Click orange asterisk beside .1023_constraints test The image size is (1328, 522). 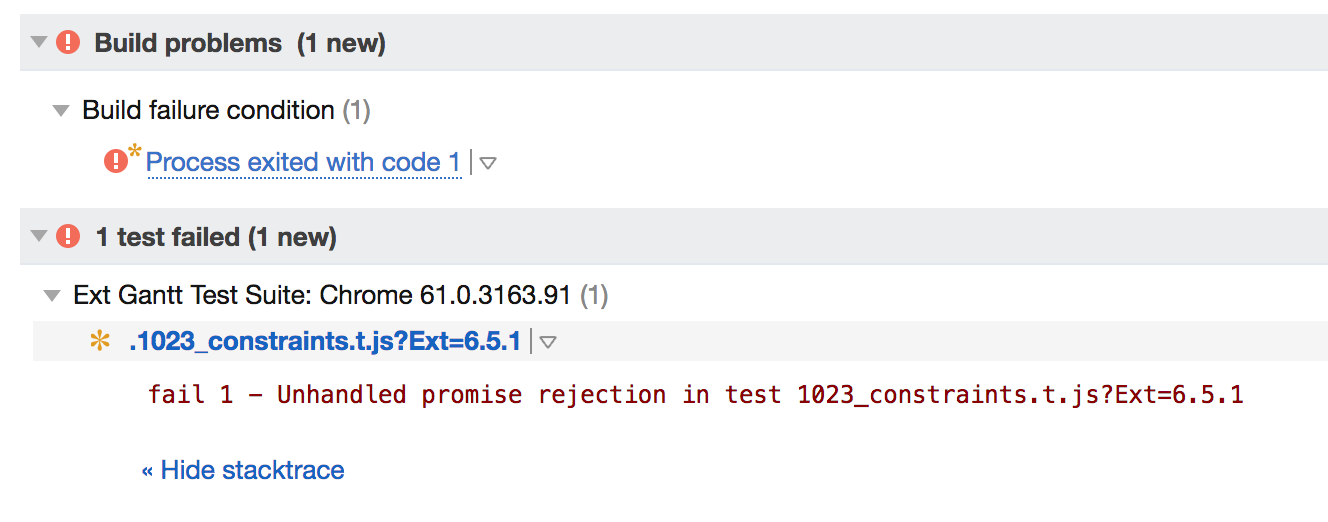click(x=100, y=342)
